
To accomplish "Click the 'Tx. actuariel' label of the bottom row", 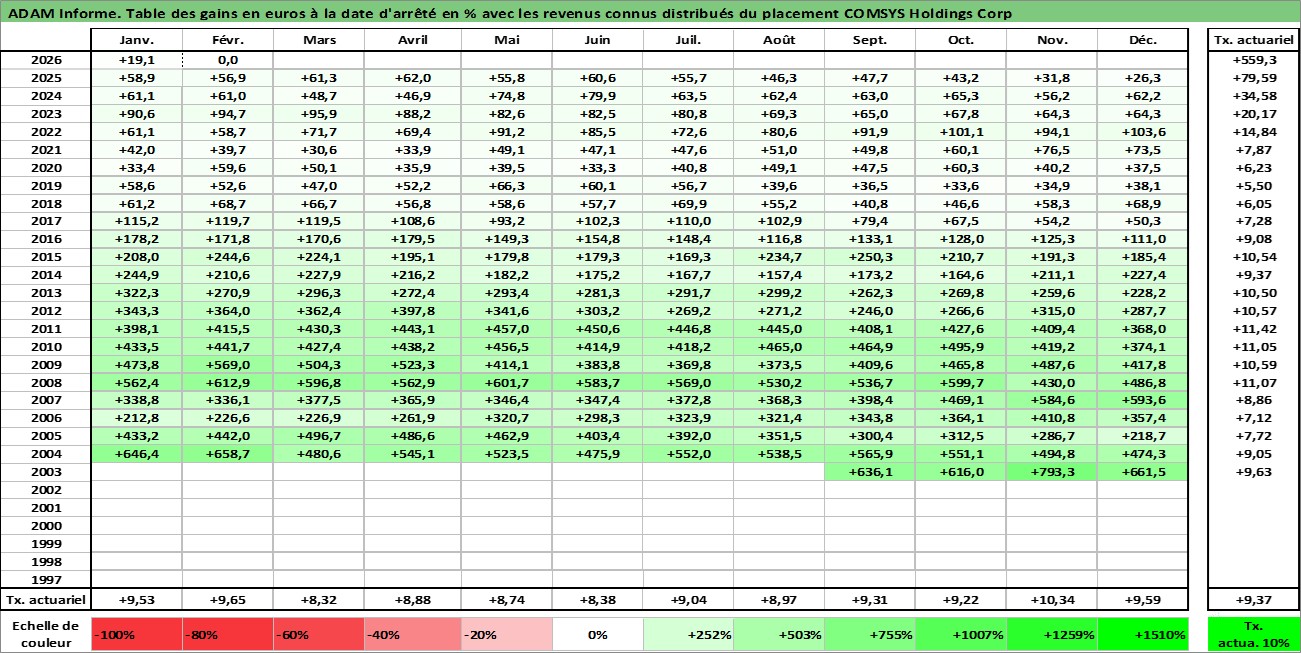I will (x=46, y=600).
